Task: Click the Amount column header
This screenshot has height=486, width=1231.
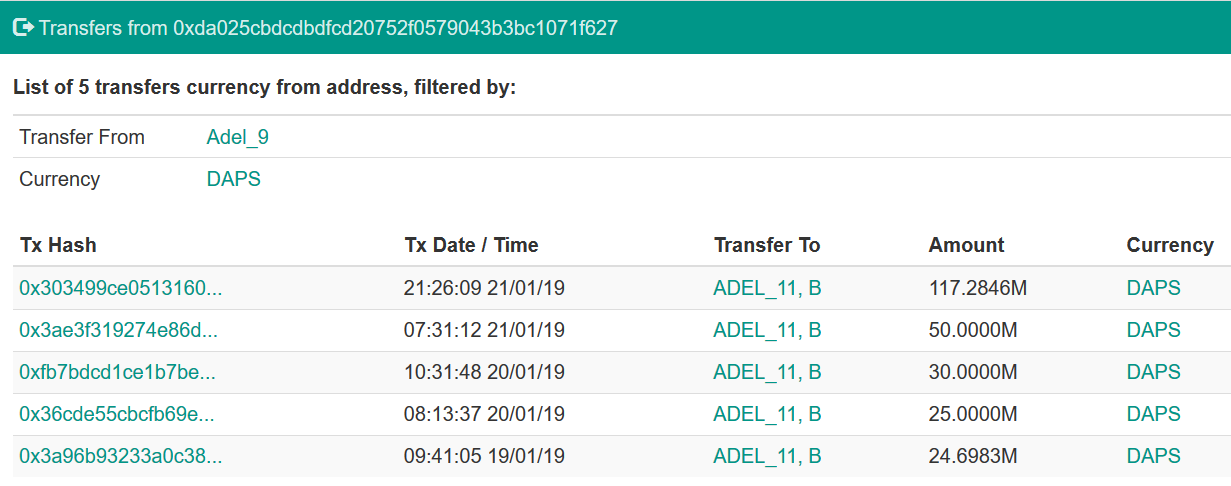Action: coord(966,245)
